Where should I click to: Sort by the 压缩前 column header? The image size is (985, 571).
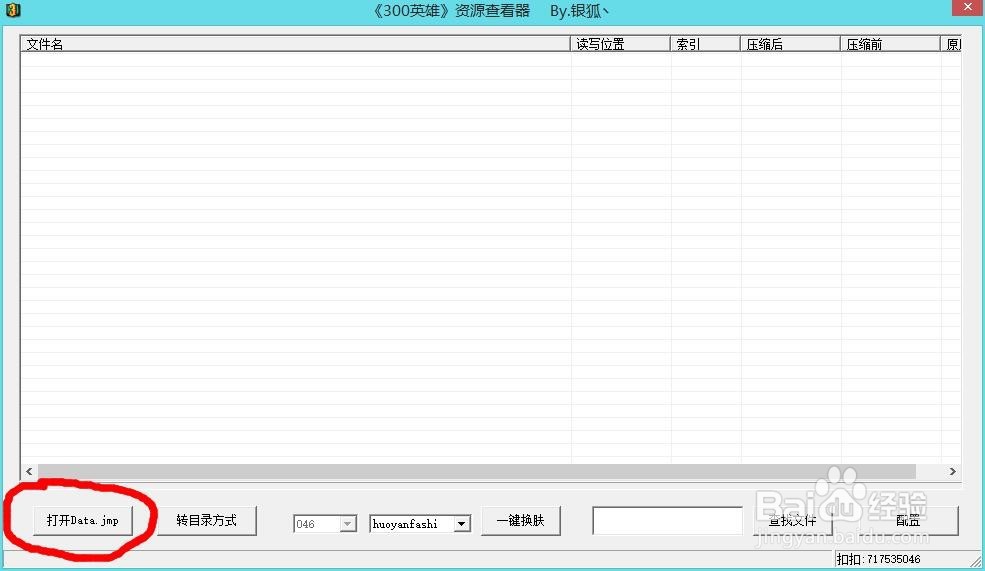pos(890,44)
